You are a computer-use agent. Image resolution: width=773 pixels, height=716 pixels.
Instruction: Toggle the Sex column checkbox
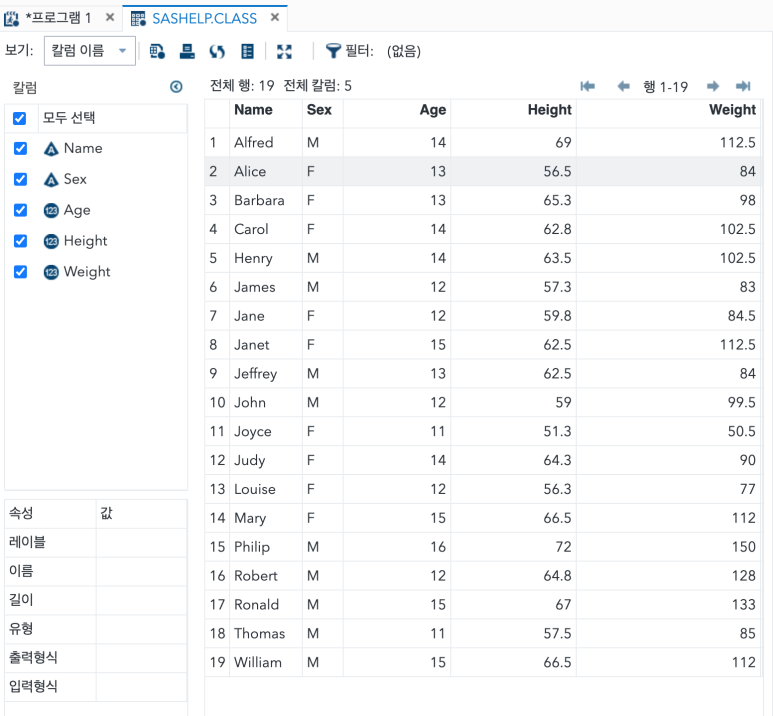(20, 179)
